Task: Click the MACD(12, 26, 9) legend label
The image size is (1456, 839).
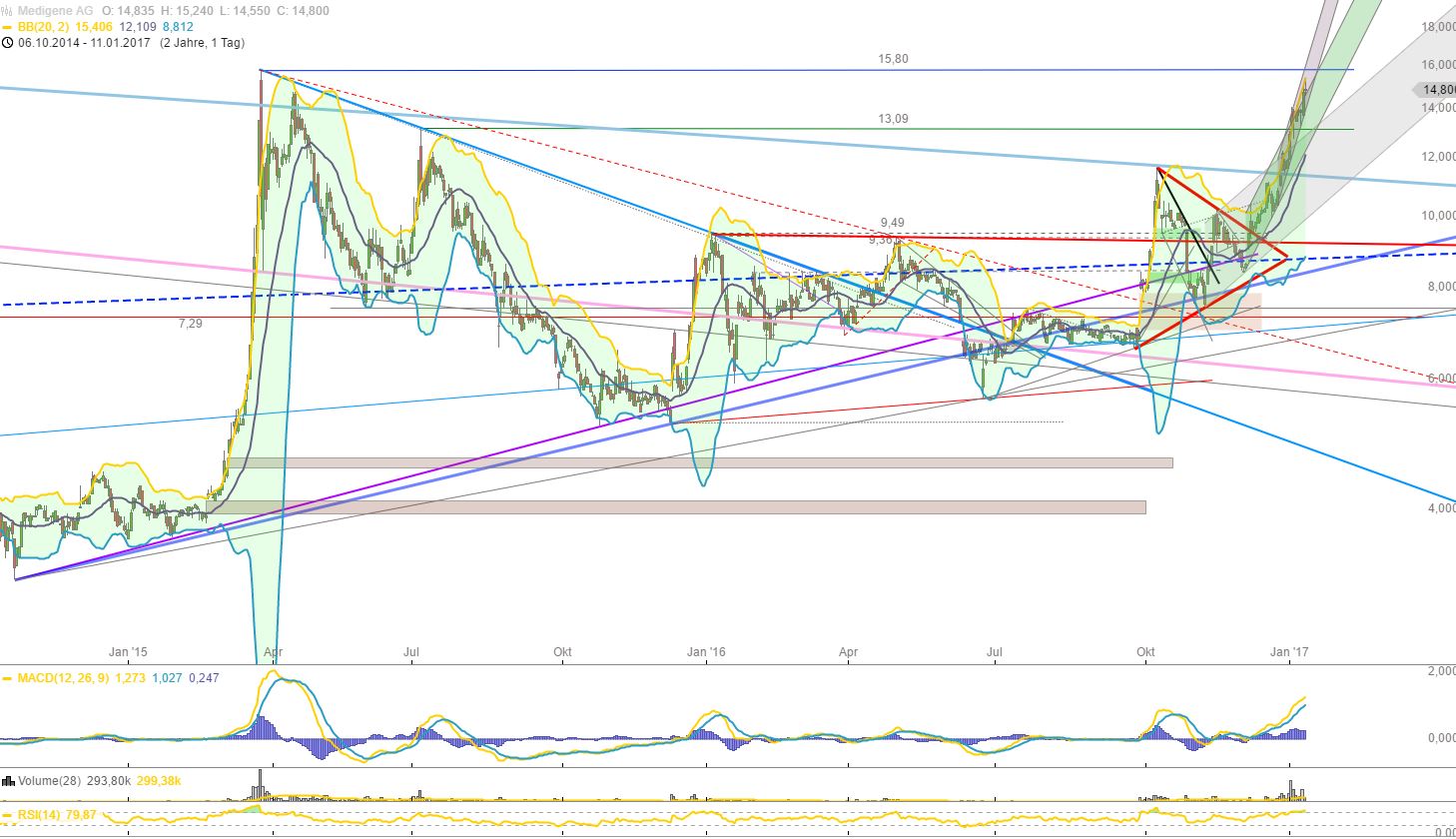Action: coord(65,677)
